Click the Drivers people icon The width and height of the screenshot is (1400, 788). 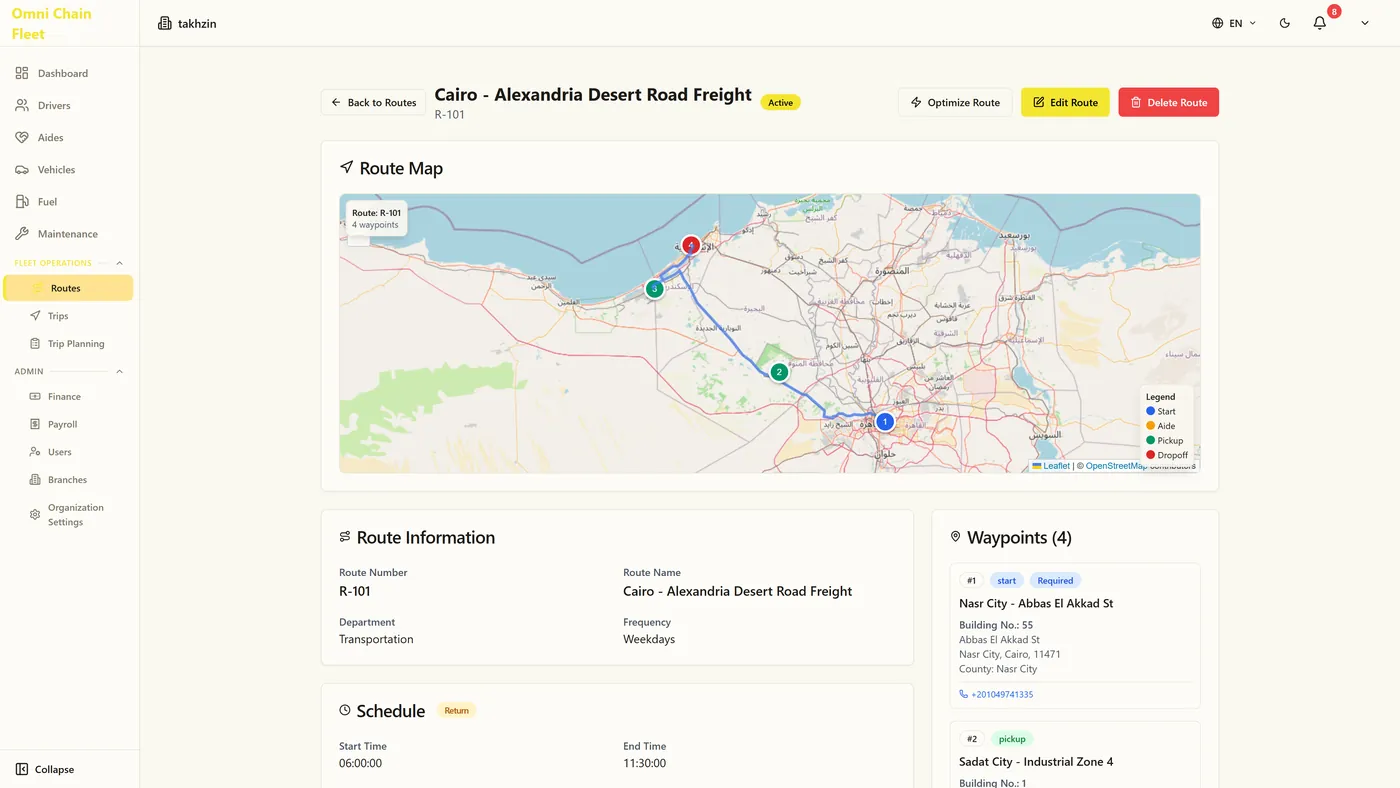click(22, 105)
